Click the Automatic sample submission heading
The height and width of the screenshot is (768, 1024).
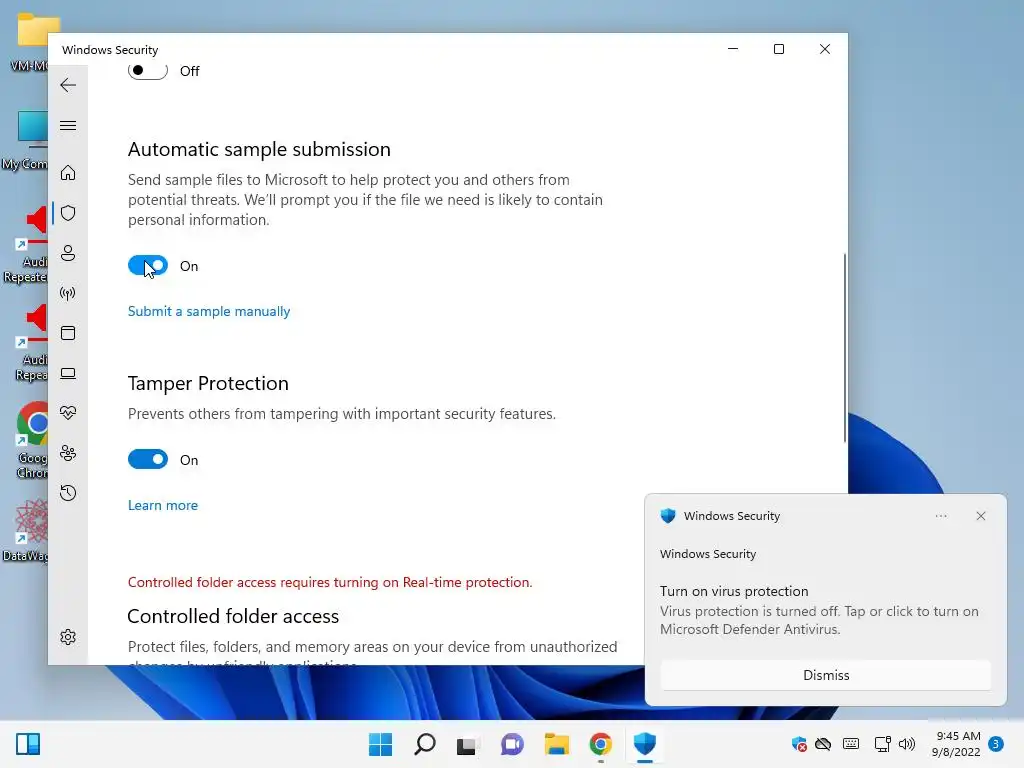(259, 150)
